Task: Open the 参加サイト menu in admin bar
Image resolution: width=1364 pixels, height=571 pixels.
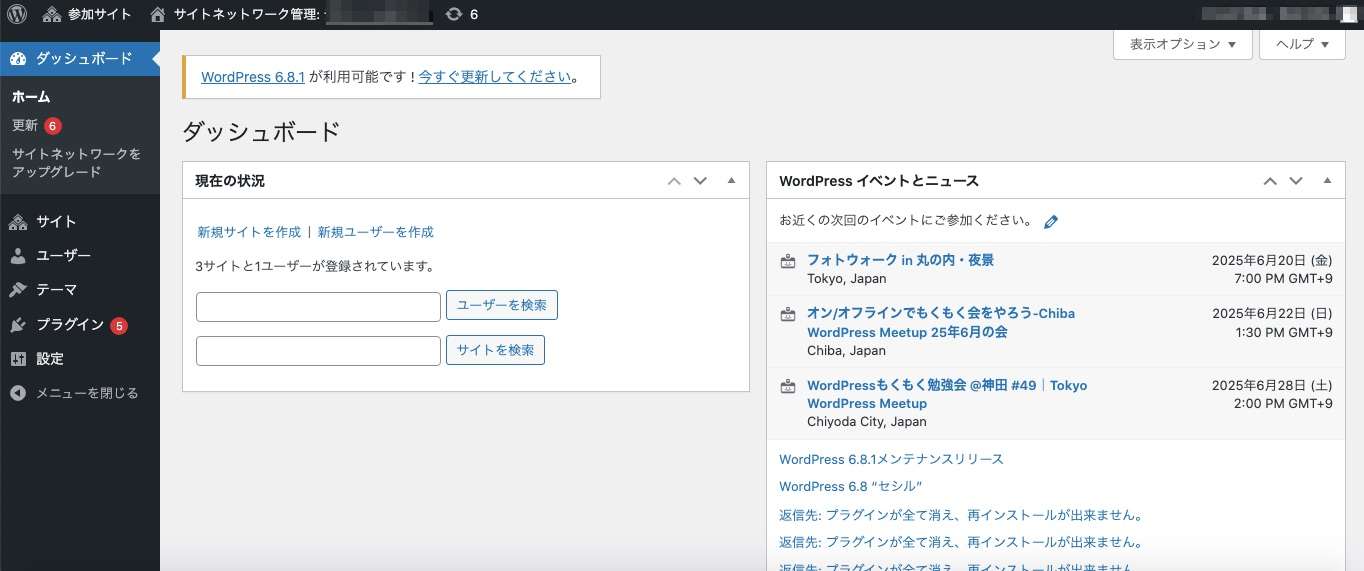Action: (87, 14)
